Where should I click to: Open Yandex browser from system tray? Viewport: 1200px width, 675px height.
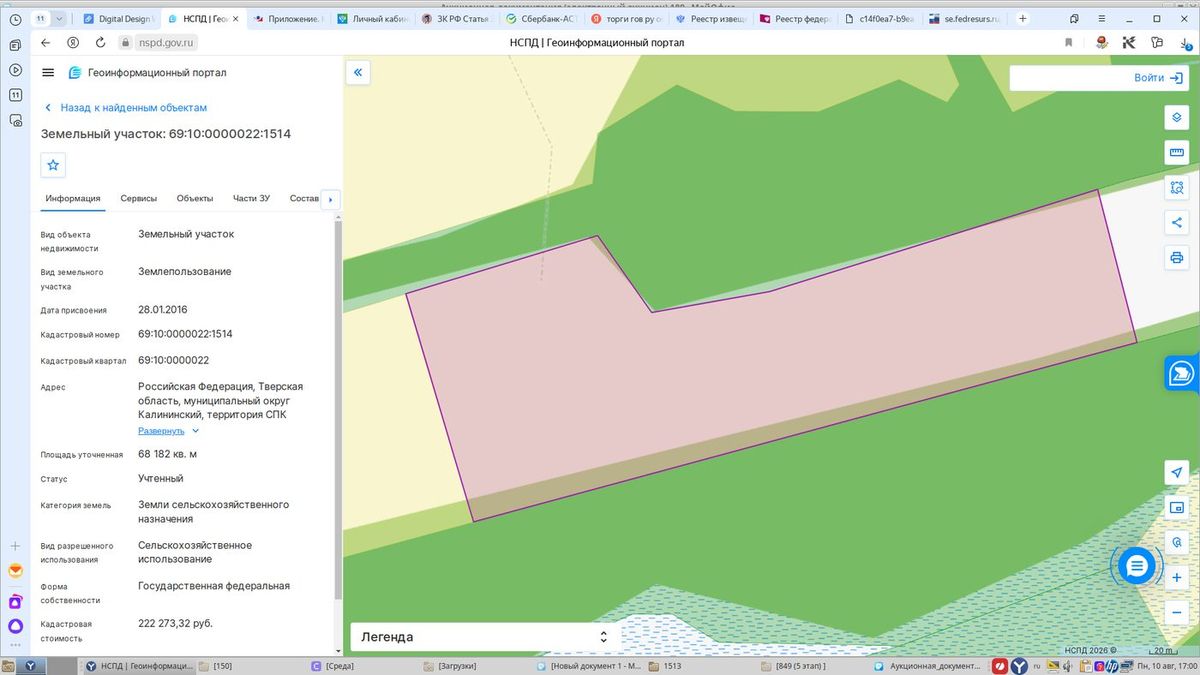click(x=1019, y=665)
